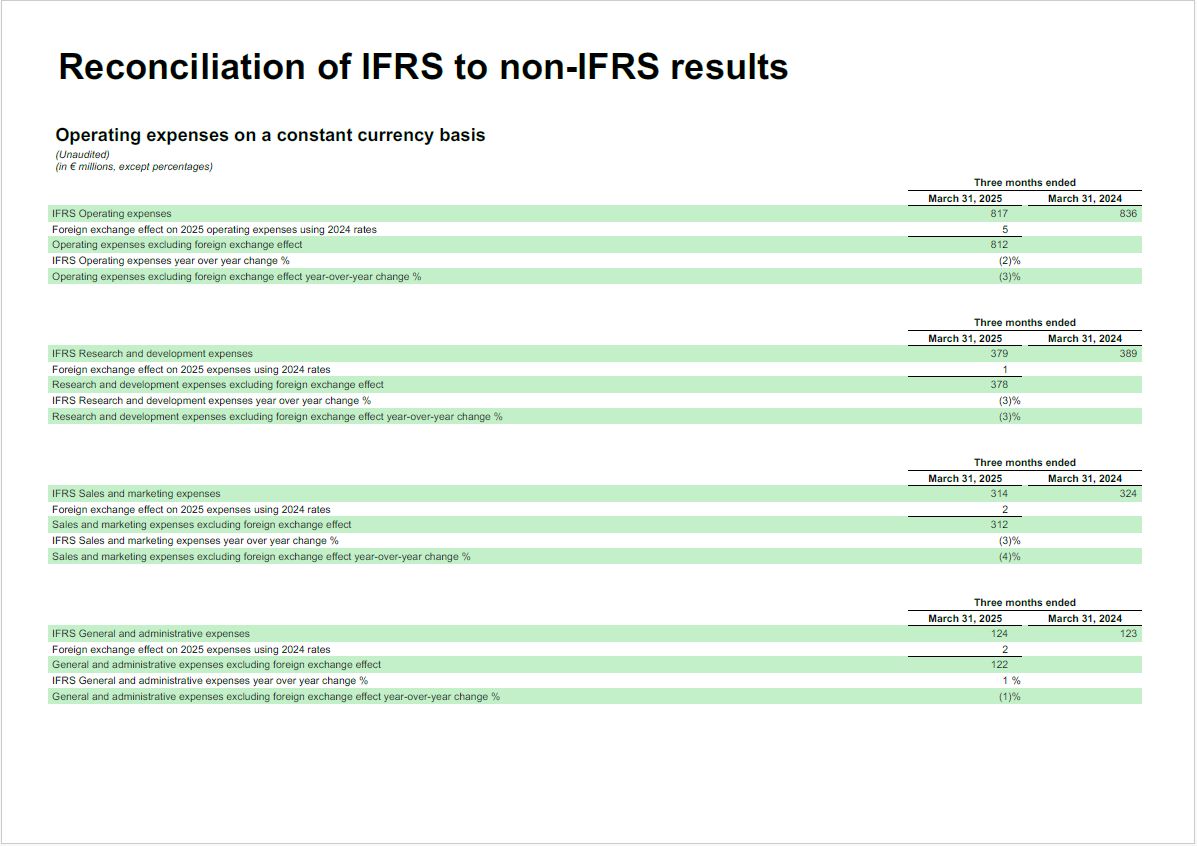Viewport: 1197px width, 846px height.
Task: Click the "(in € millions, except percentages)" note
Action: tap(134, 167)
